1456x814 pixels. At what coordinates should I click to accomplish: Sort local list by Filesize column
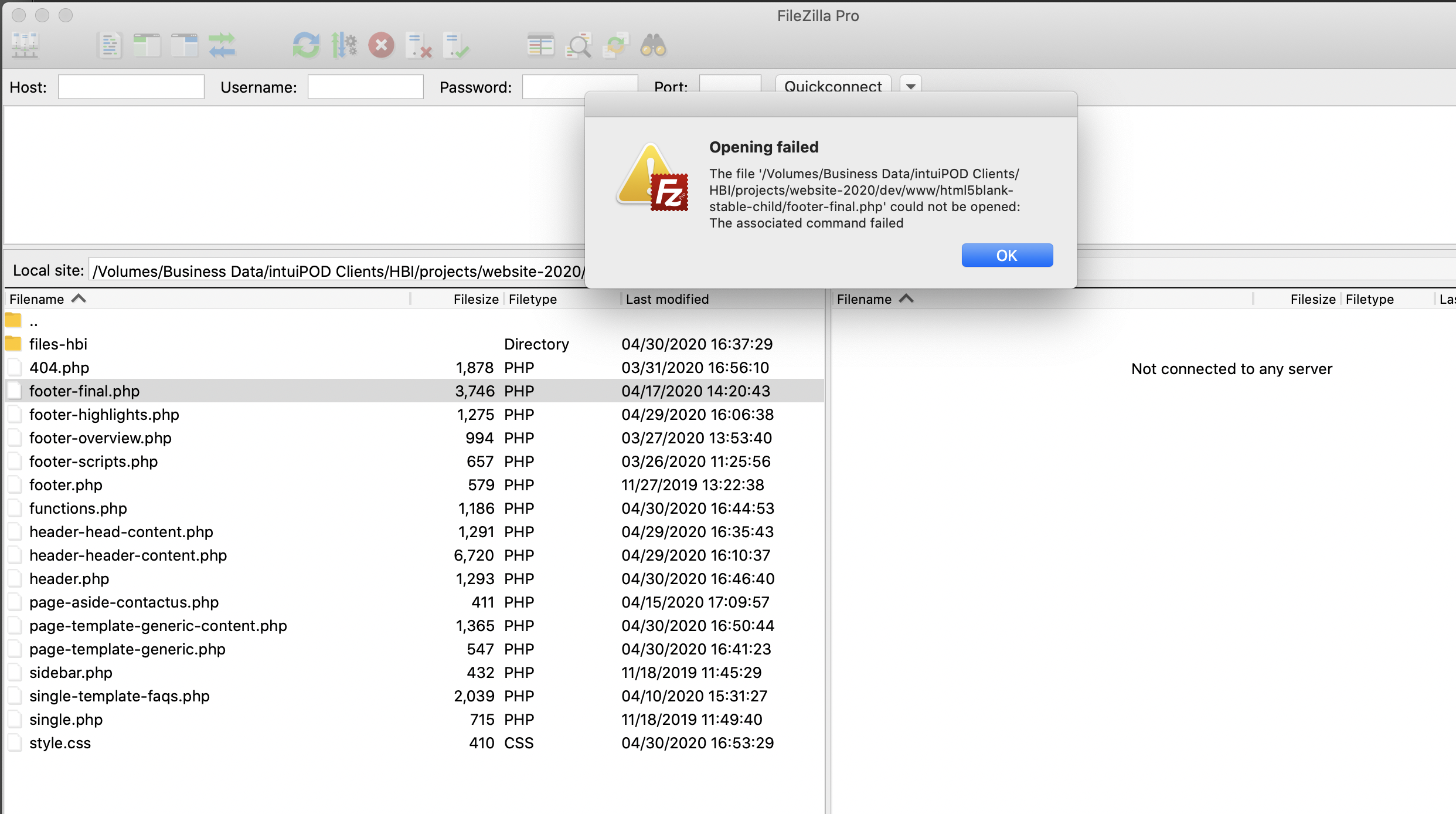(456, 299)
